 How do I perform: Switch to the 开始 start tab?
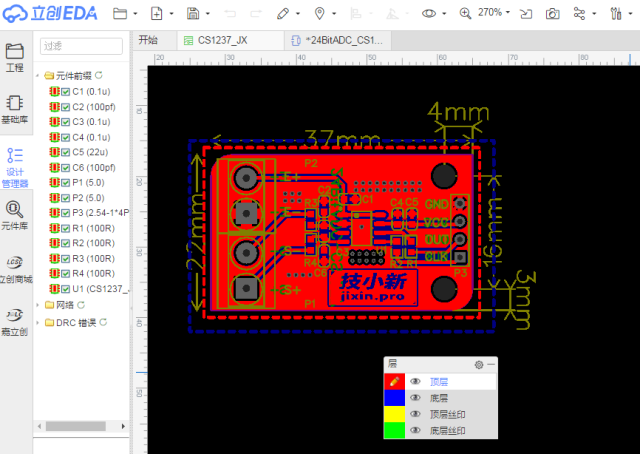148,40
